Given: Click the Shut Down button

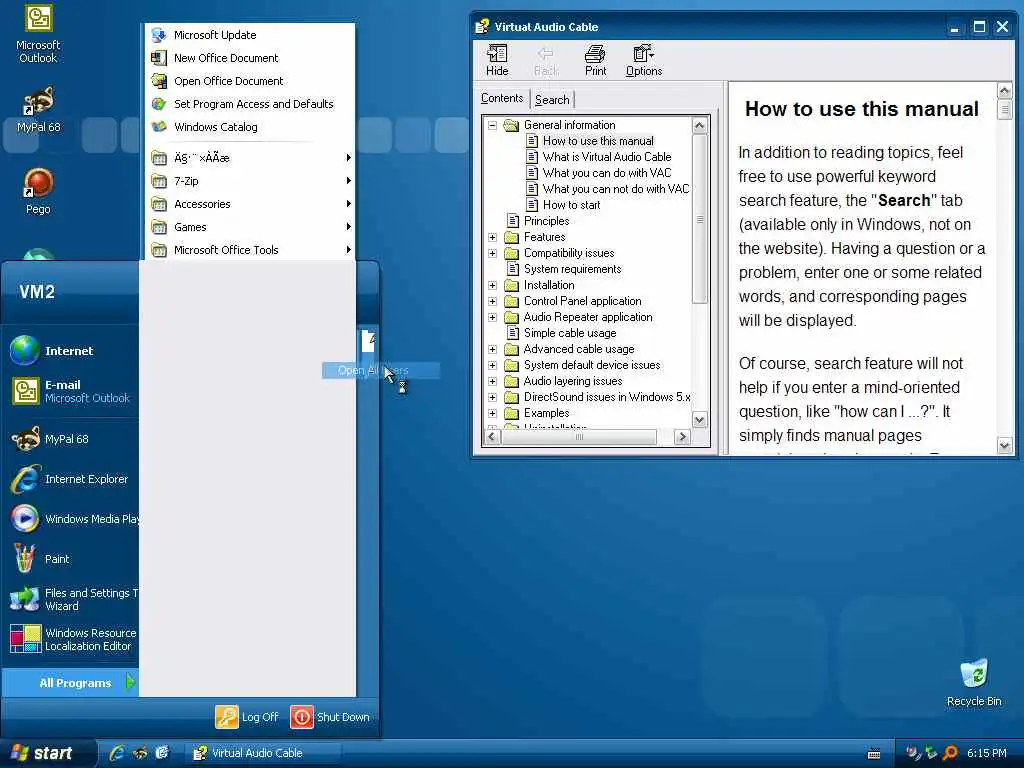Looking at the screenshot, I should point(330,717).
